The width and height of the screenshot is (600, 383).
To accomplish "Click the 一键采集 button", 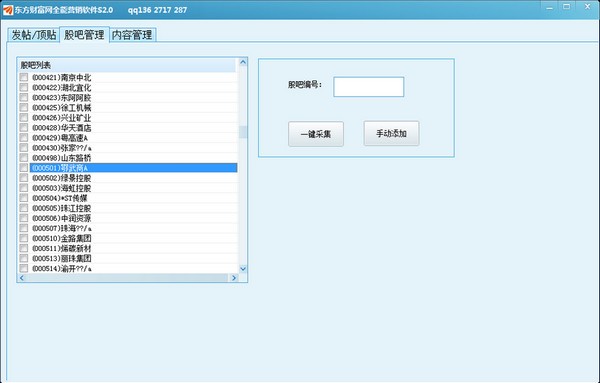I will 316,134.
